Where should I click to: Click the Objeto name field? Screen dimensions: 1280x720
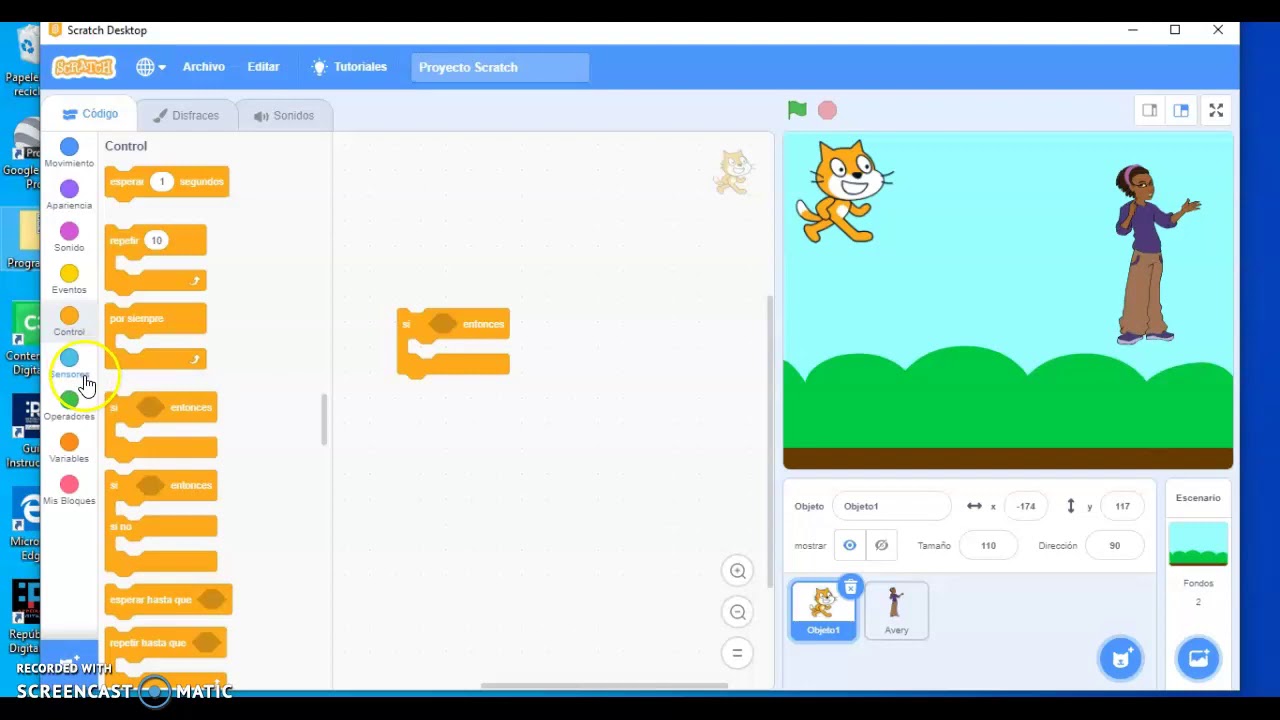[891, 506]
